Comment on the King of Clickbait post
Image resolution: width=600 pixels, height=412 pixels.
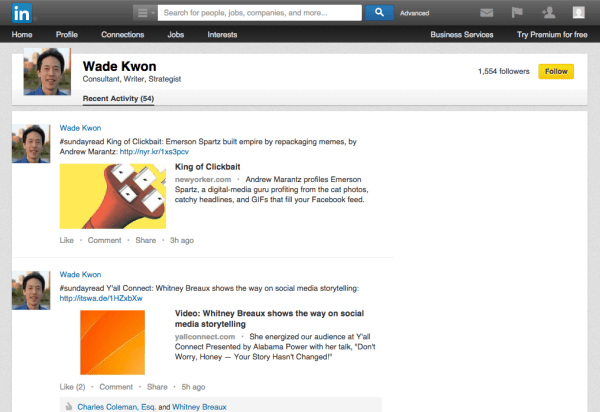104,240
